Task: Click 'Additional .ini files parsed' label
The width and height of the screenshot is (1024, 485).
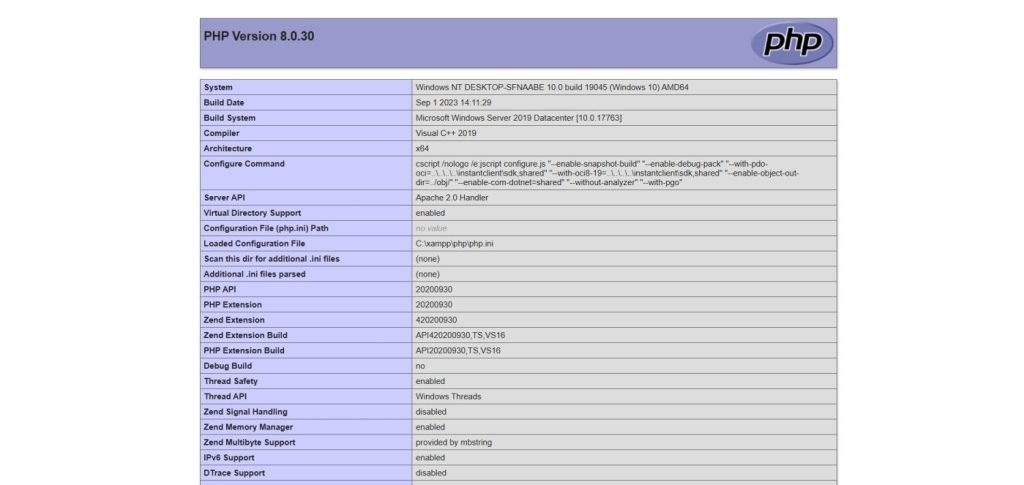Action: tap(254, 274)
